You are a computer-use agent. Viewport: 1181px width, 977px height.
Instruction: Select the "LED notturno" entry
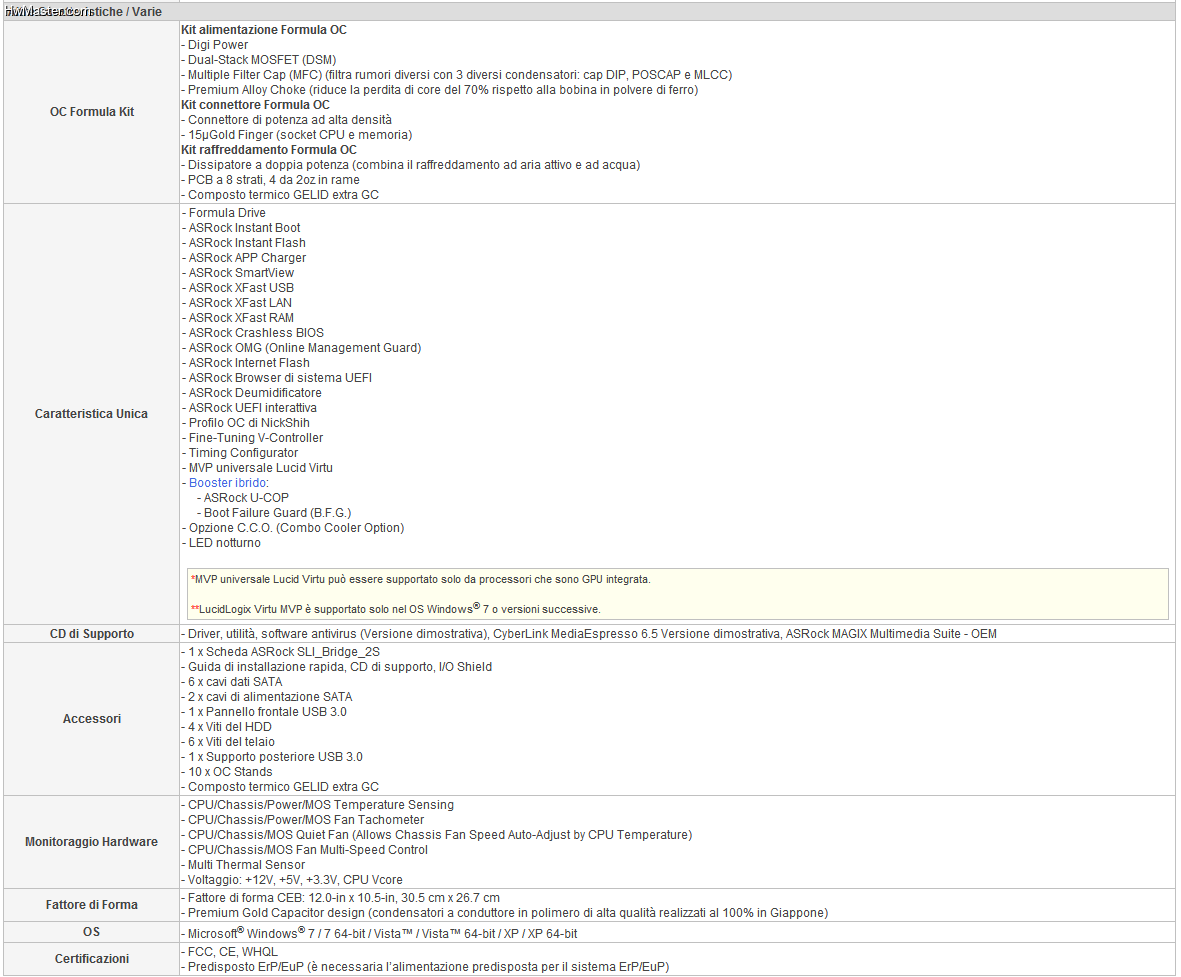tap(221, 544)
